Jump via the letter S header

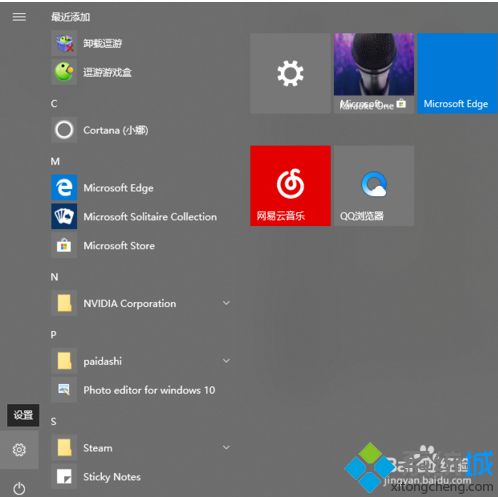[x=53, y=421]
